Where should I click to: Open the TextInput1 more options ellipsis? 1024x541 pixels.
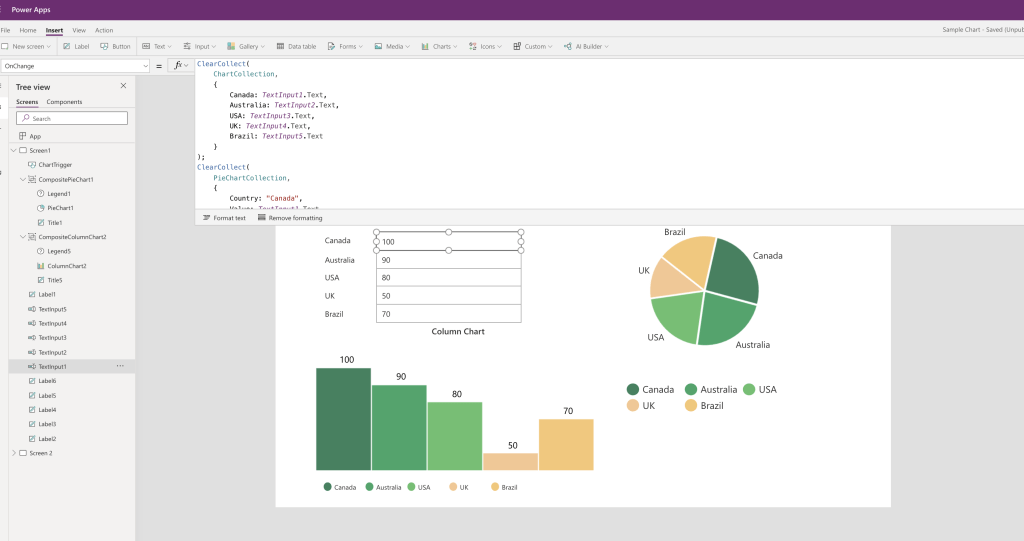(121, 367)
